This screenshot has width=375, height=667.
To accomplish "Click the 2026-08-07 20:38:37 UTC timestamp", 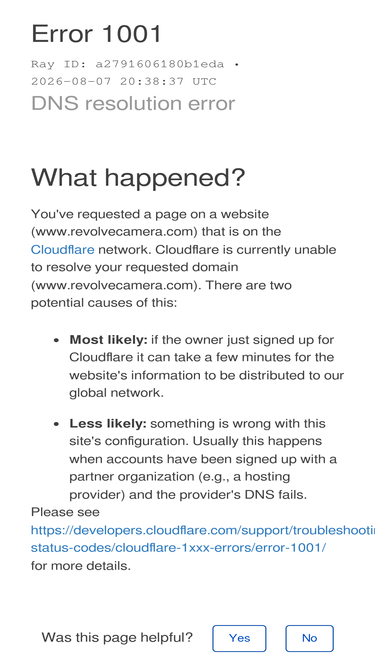I will tap(124, 81).
